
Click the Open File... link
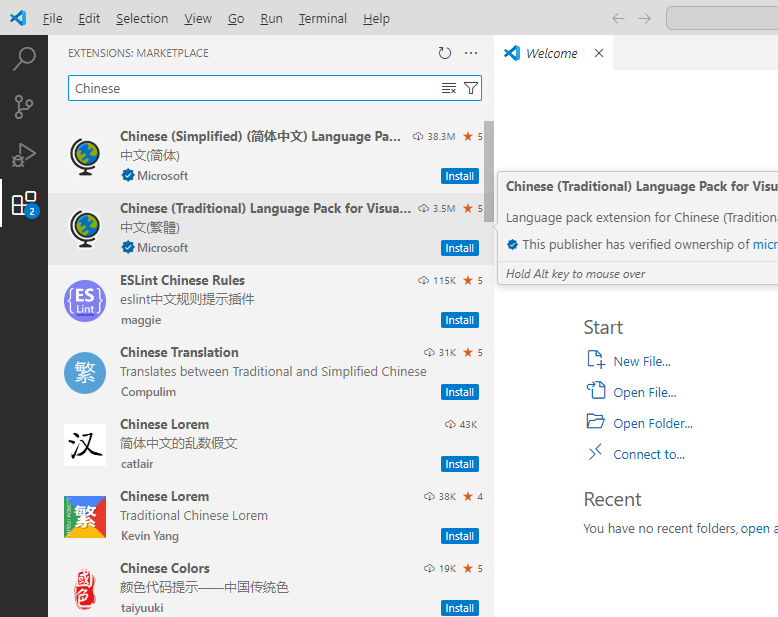click(x=645, y=392)
